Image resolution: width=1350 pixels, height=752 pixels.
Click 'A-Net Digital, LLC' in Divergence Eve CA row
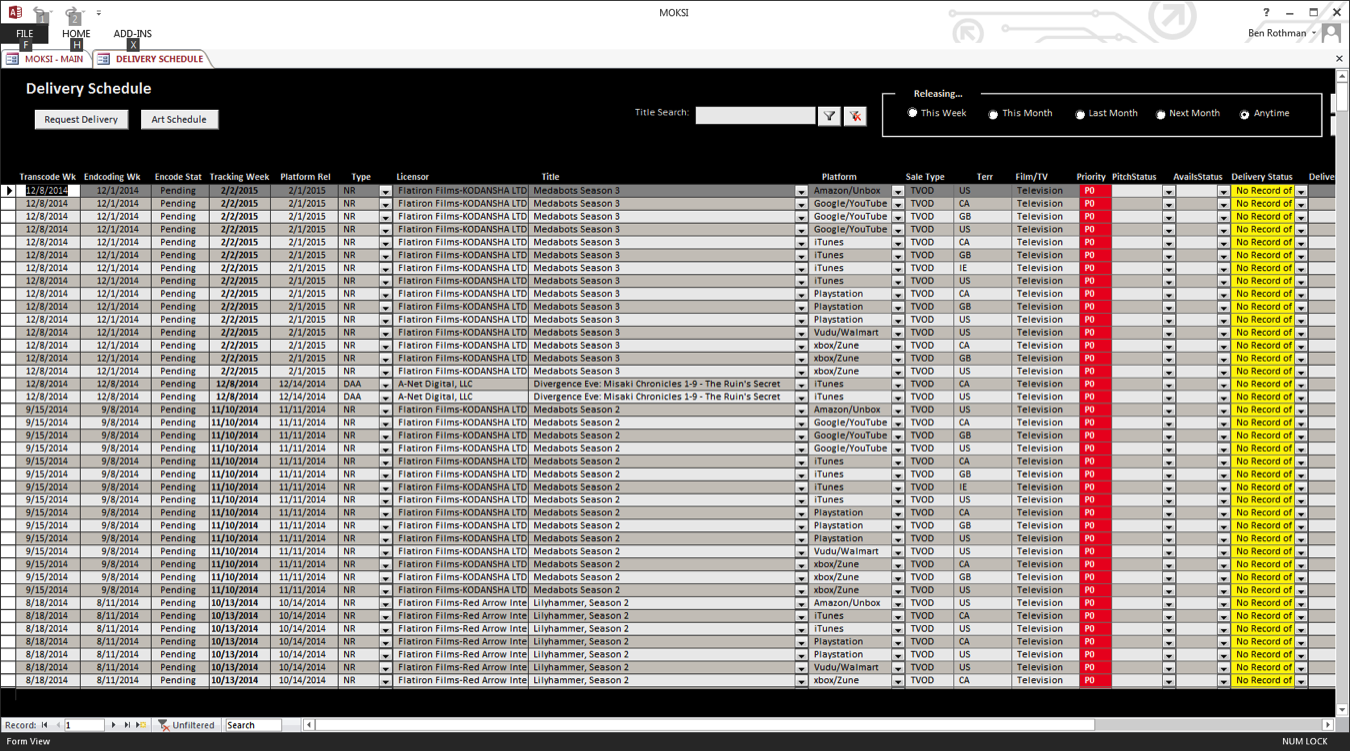(x=435, y=384)
